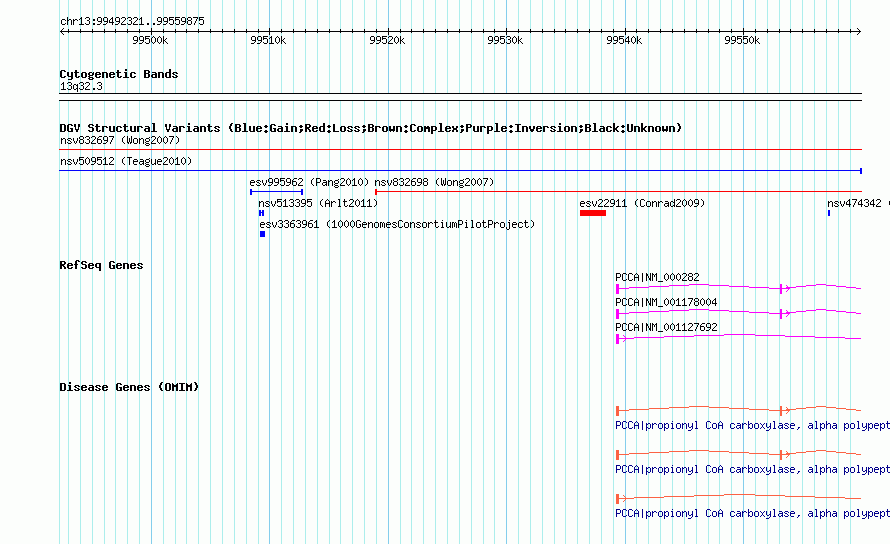Open the nsv832697 (Wong2007) variant label

(120, 140)
